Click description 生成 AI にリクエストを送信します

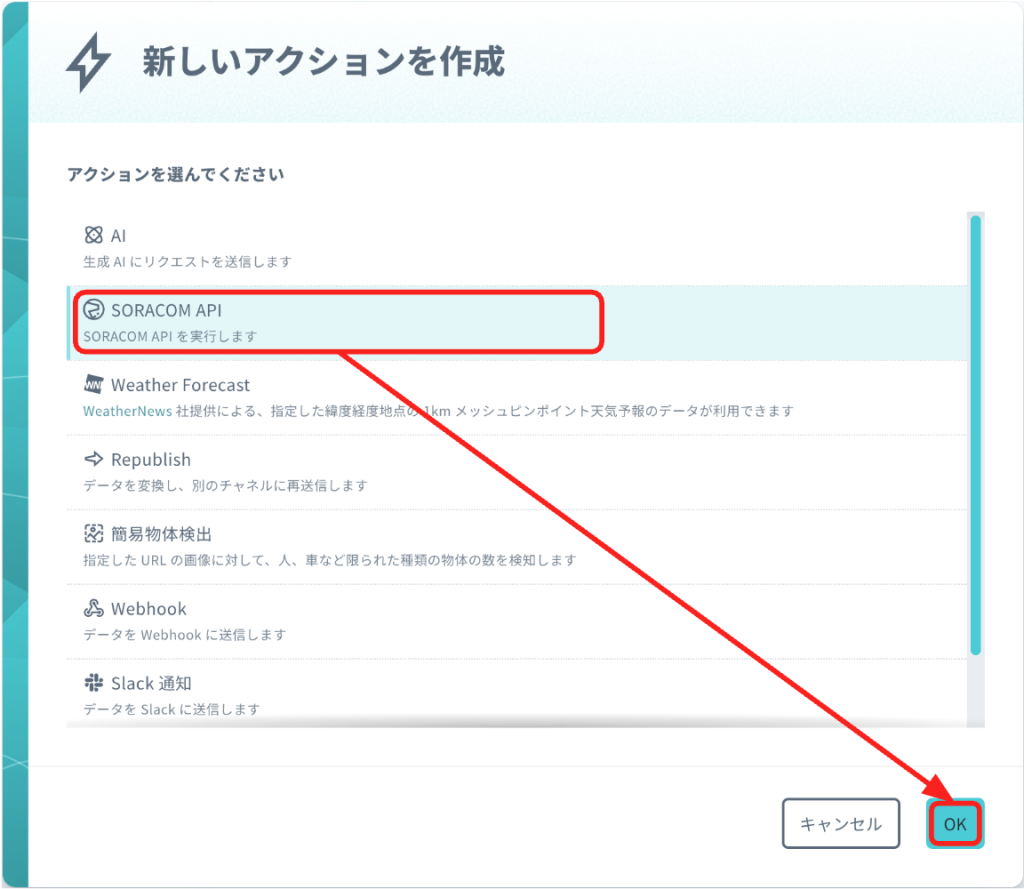coord(187,262)
